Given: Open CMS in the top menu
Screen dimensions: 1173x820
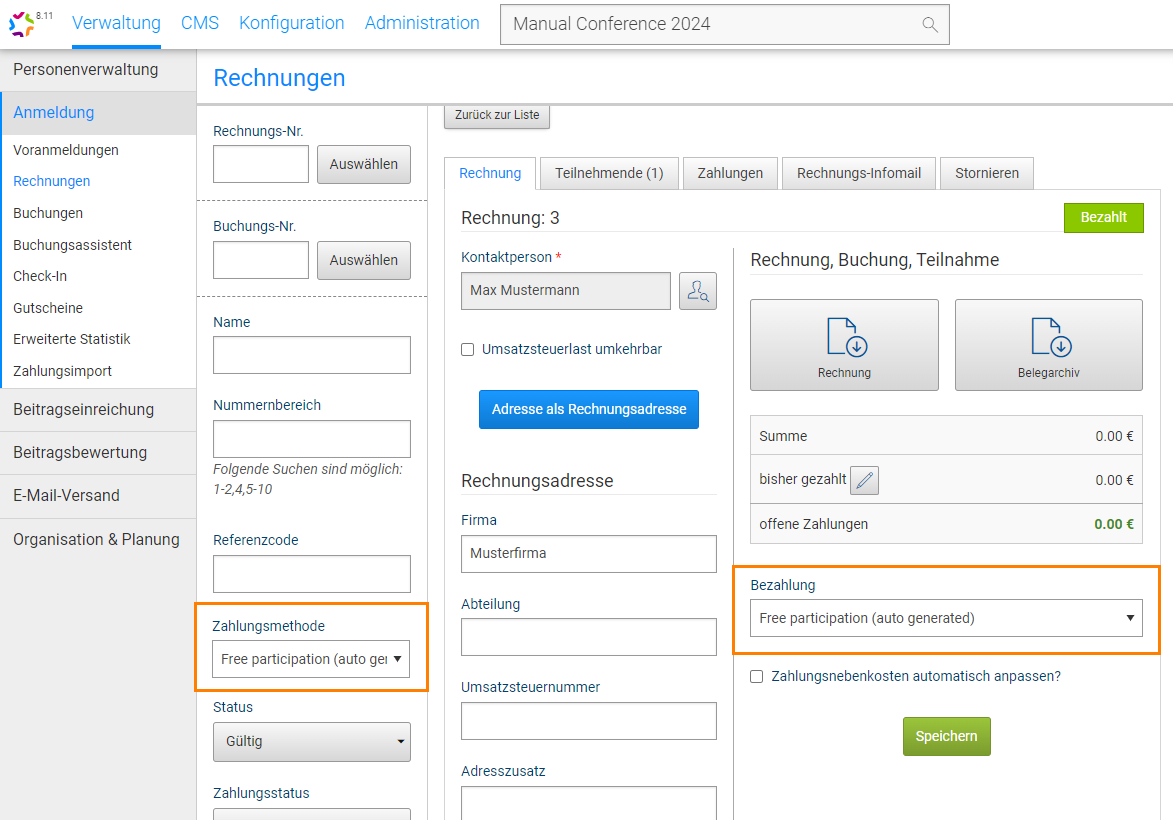Looking at the screenshot, I should 200,23.
